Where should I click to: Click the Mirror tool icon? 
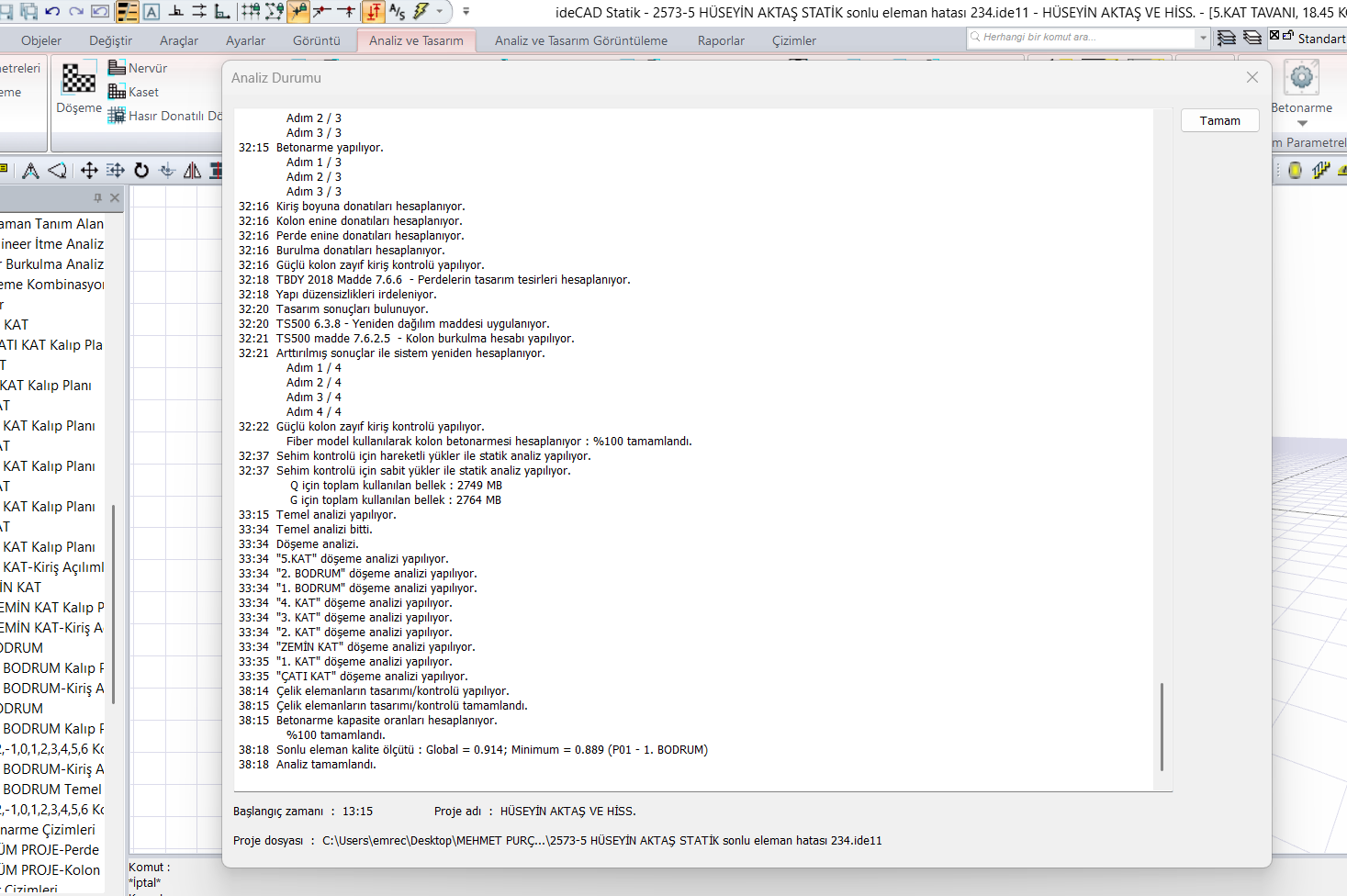click(192, 170)
